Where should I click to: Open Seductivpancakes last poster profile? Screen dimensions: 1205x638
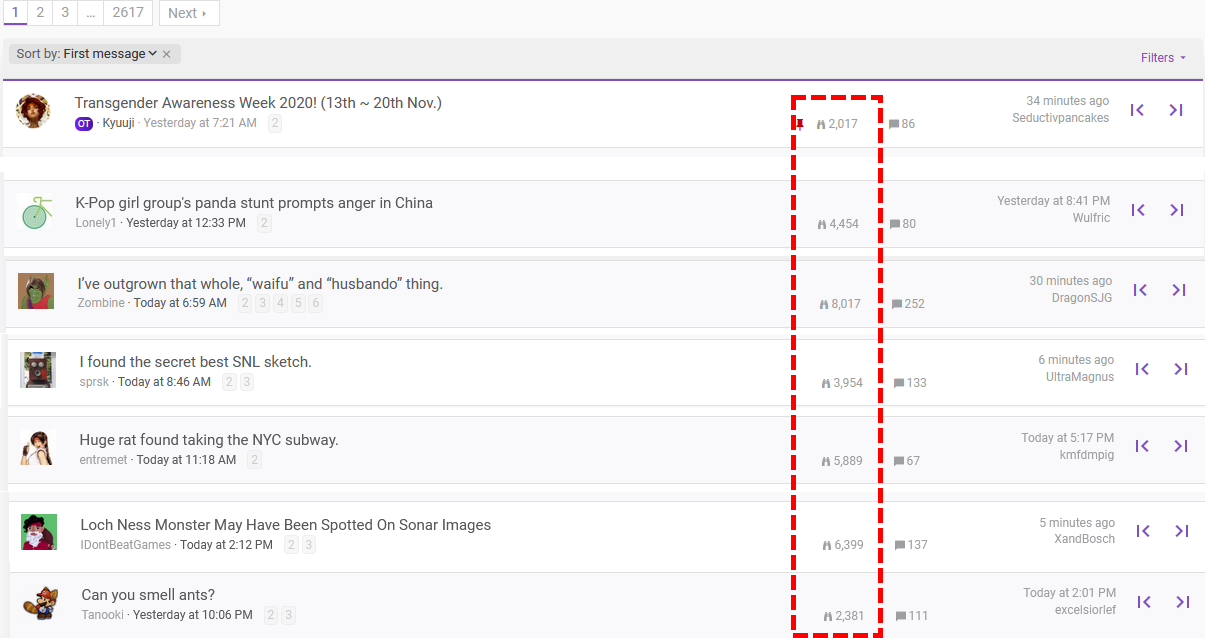point(1061,118)
